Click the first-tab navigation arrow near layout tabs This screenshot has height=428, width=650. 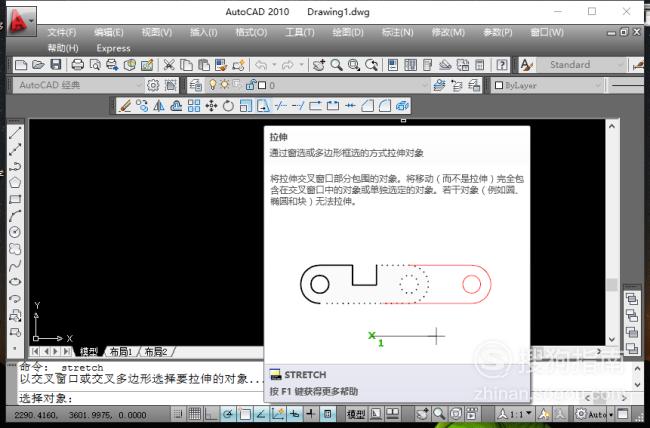pyautogui.click(x=35, y=352)
